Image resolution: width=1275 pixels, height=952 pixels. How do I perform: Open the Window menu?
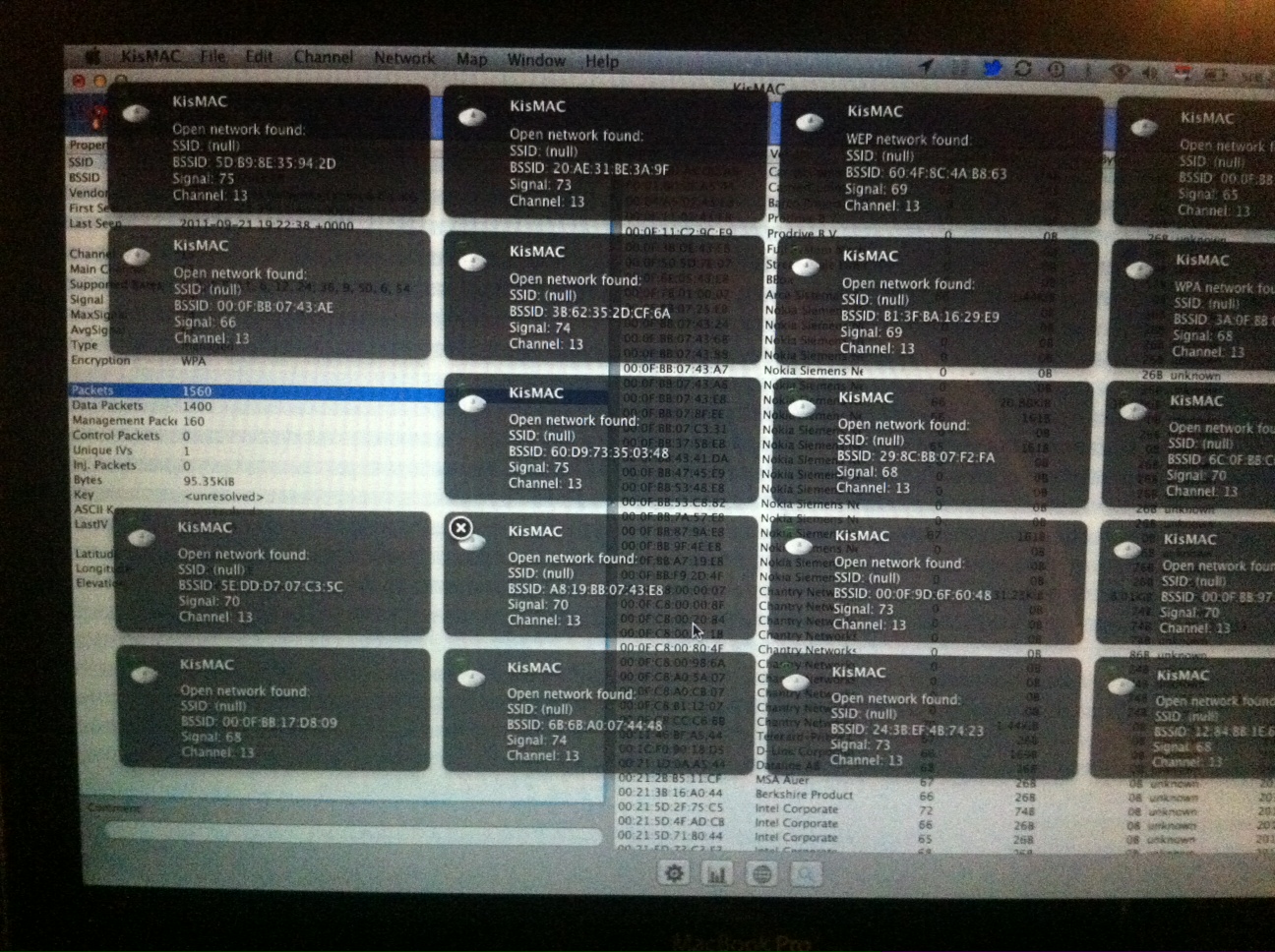point(536,60)
